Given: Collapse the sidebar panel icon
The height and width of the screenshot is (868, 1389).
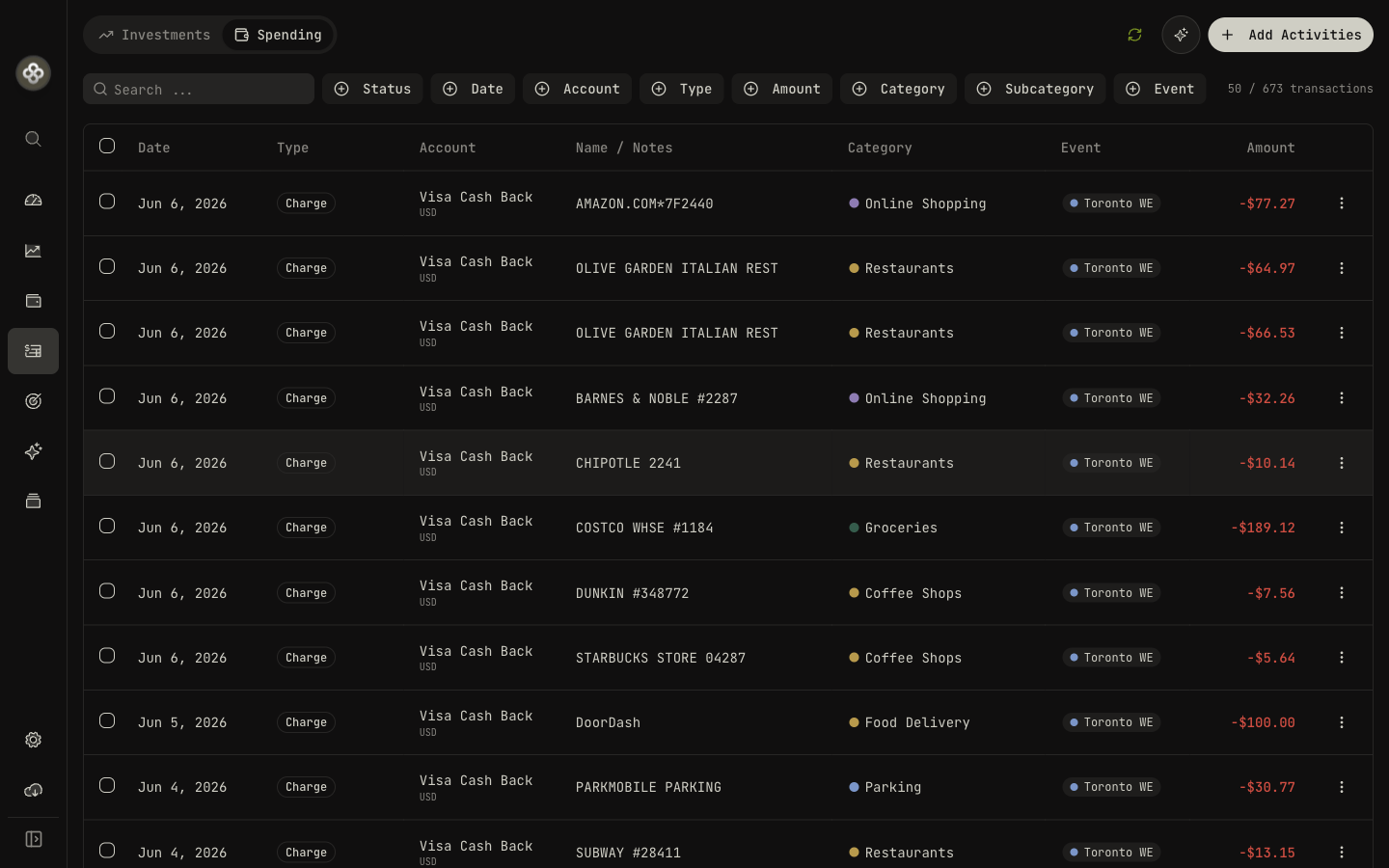Looking at the screenshot, I should [34, 839].
